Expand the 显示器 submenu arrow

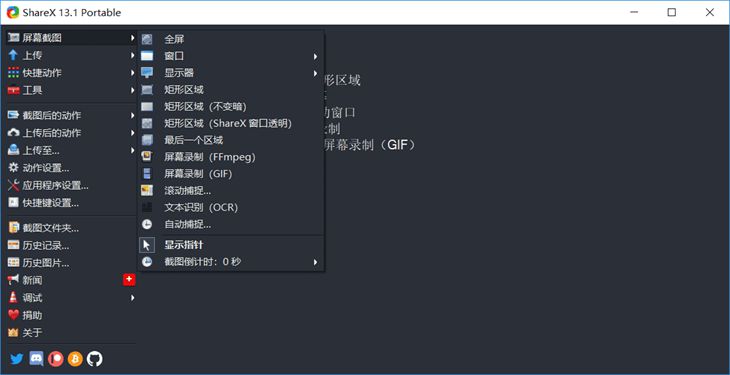pos(315,73)
